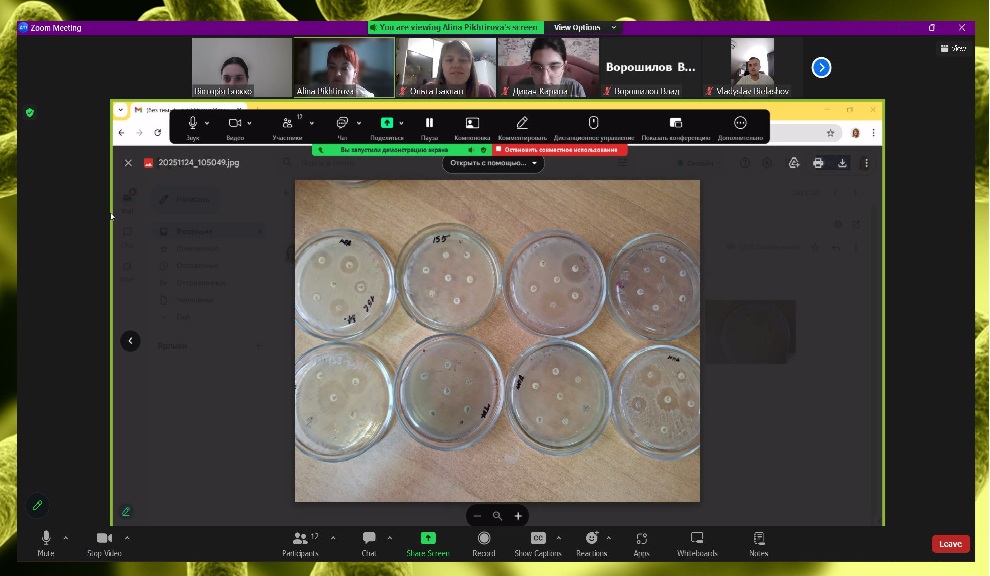Click the encryption shield icon
The height and width of the screenshot is (576, 990).
[x=30, y=112]
